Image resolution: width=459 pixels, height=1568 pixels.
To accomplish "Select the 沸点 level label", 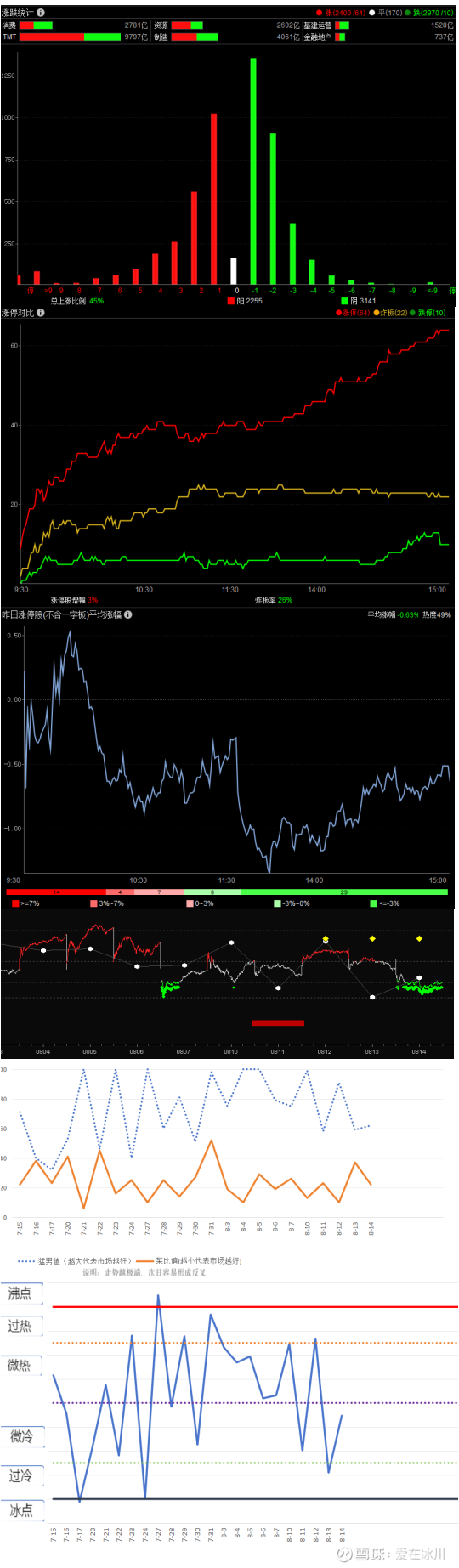I will click(20, 1293).
